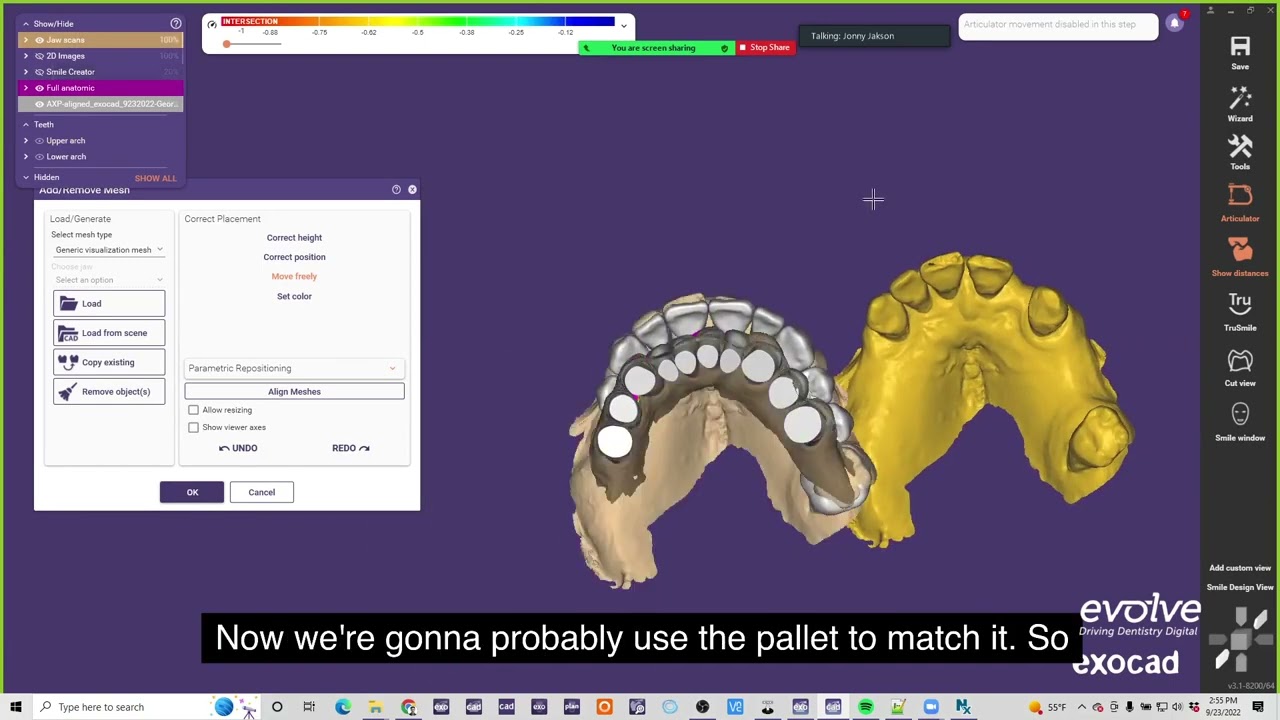Expand the 2D Images group
1280x720 pixels.
26,56
